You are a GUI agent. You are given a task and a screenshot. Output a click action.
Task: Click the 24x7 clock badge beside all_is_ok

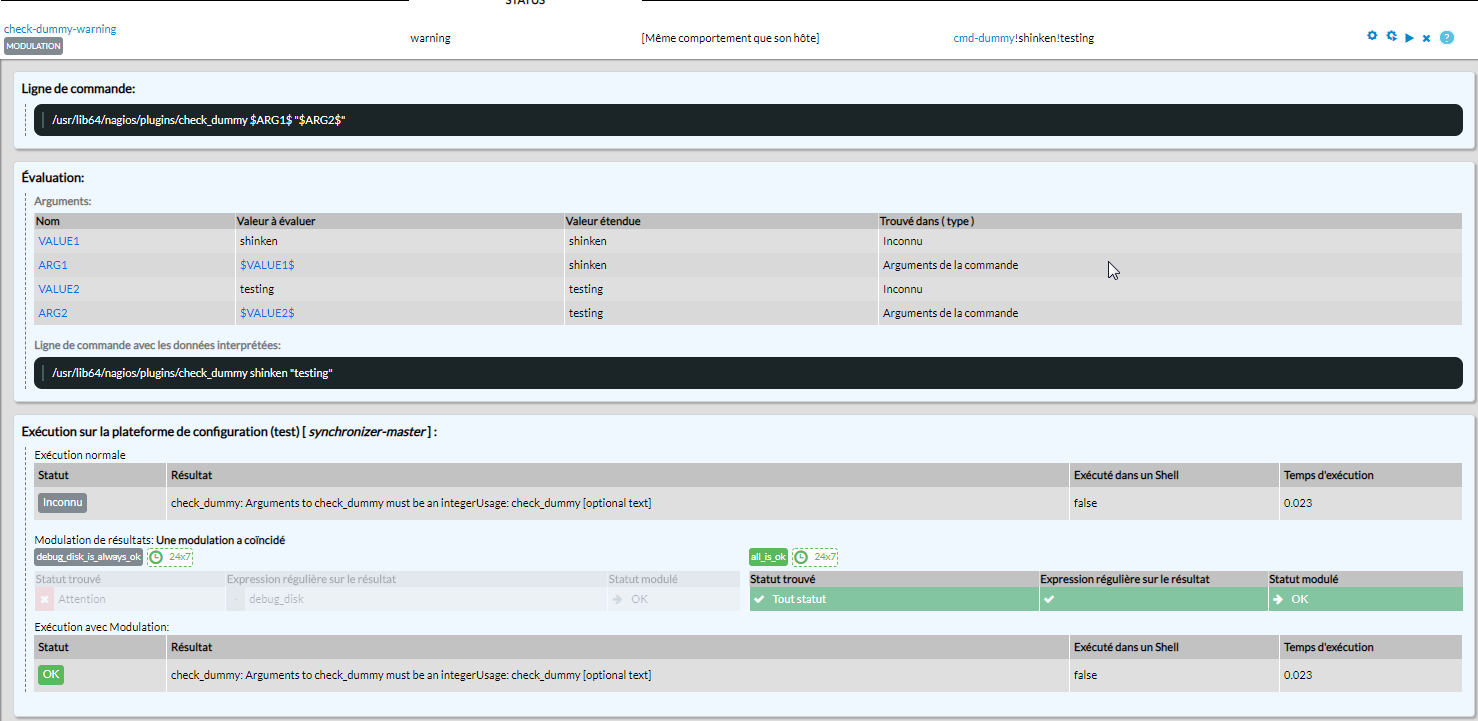[815, 557]
